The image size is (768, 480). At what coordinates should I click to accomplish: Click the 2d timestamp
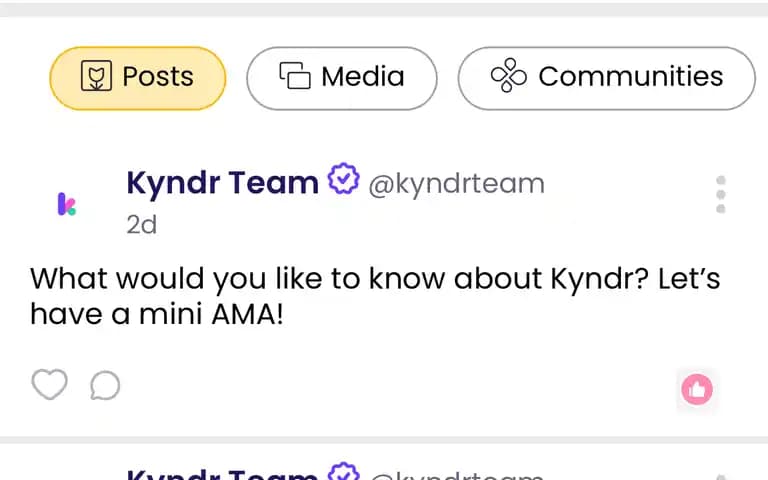pyautogui.click(x=142, y=225)
